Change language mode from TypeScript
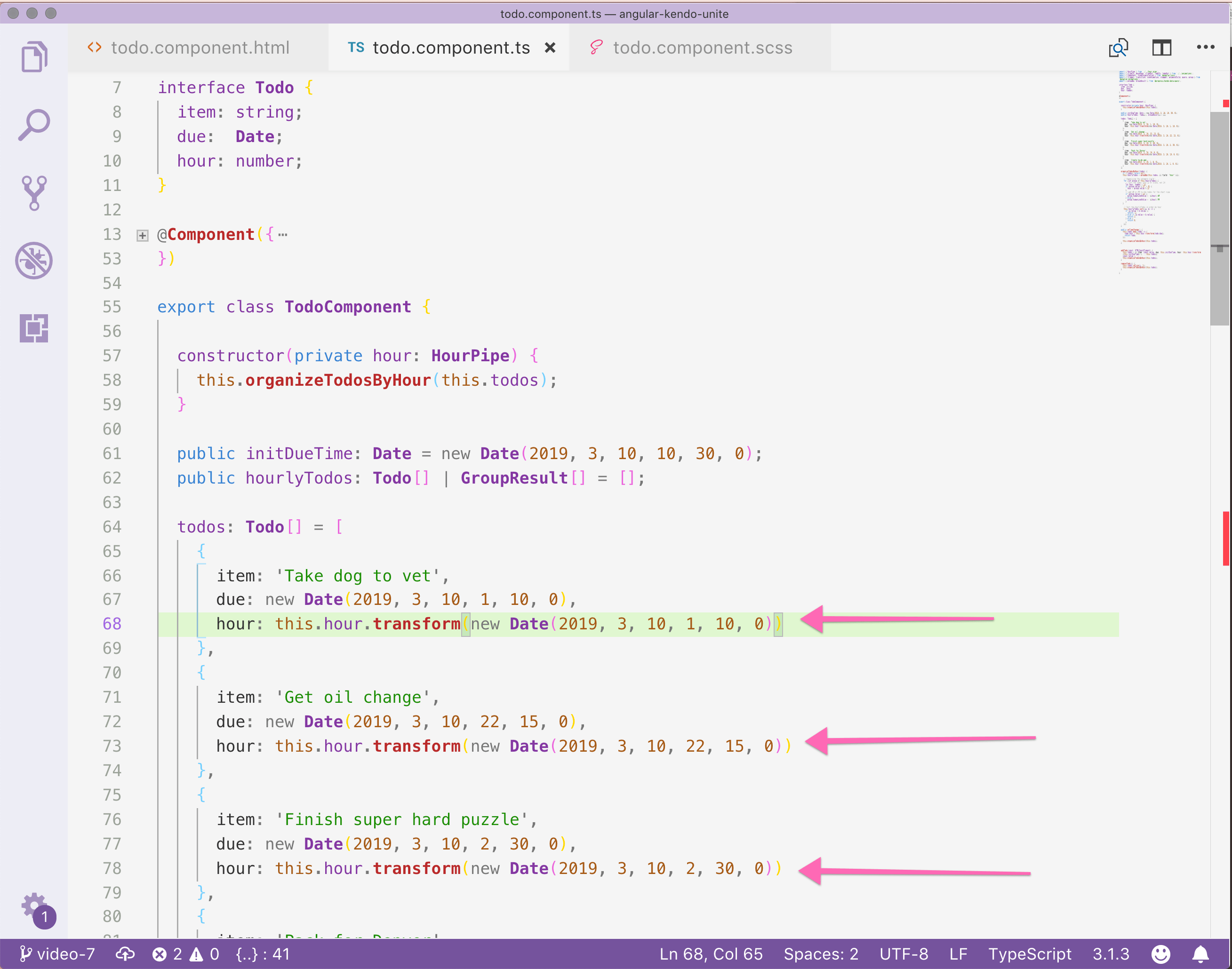The height and width of the screenshot is (969, 1232). point(1029,954)
